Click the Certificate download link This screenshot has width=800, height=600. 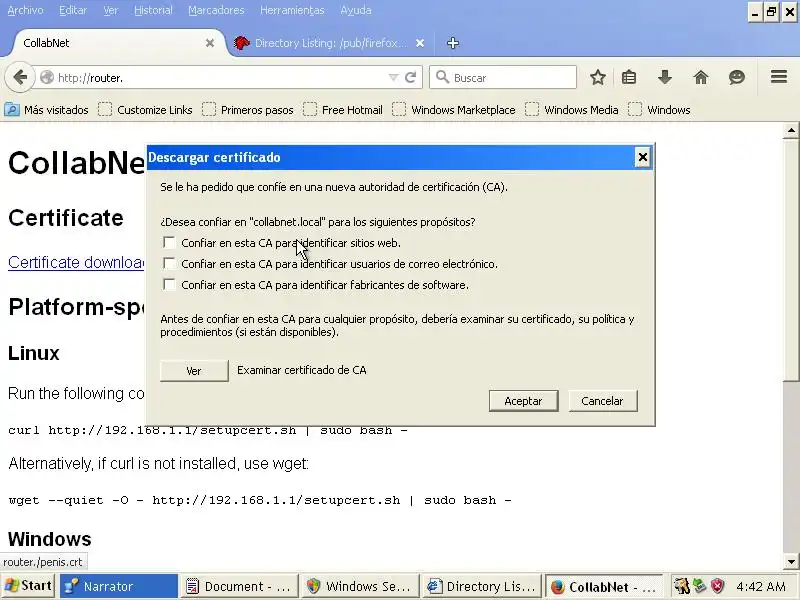(76, 262)
